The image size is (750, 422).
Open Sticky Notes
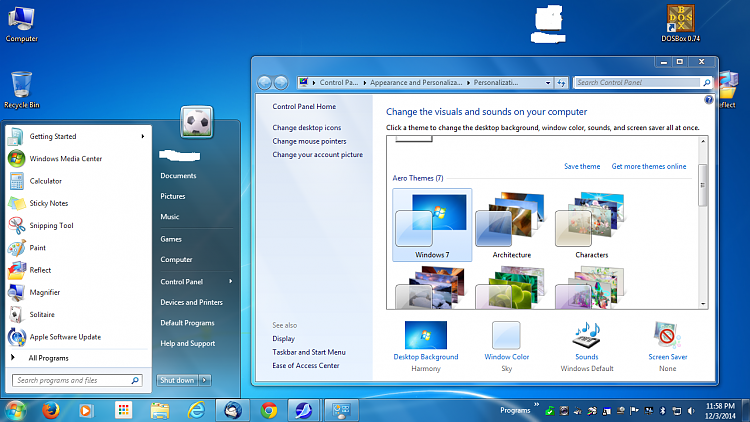tap(77, 203)
